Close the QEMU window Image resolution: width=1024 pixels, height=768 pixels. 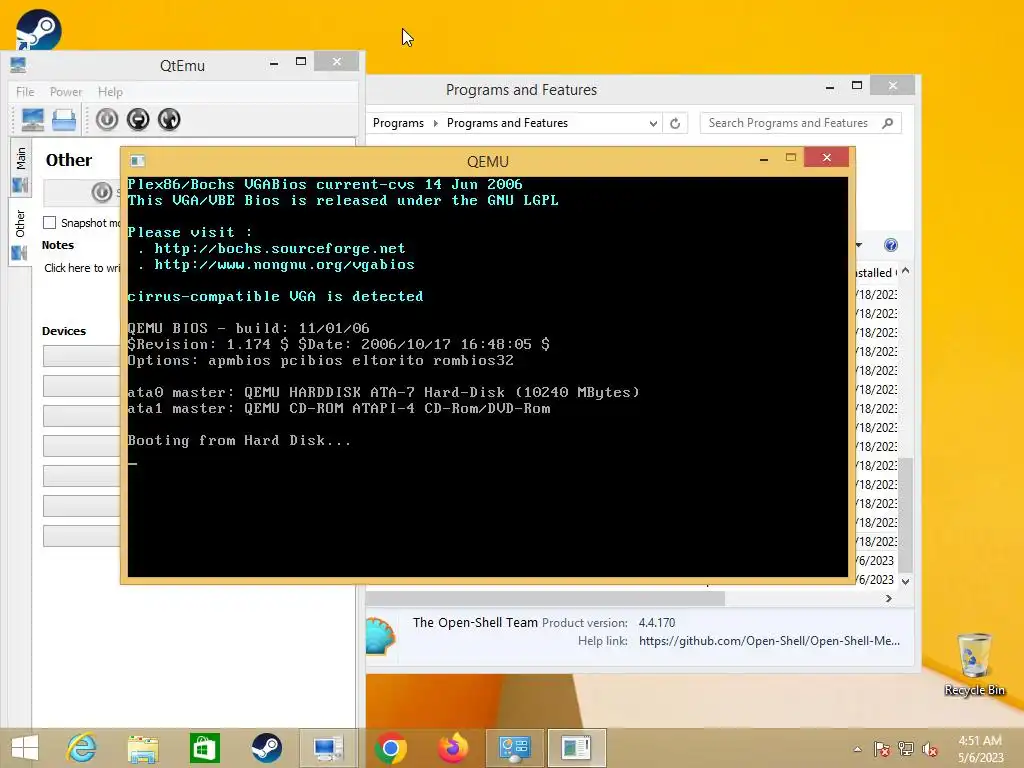pos(827,157)
